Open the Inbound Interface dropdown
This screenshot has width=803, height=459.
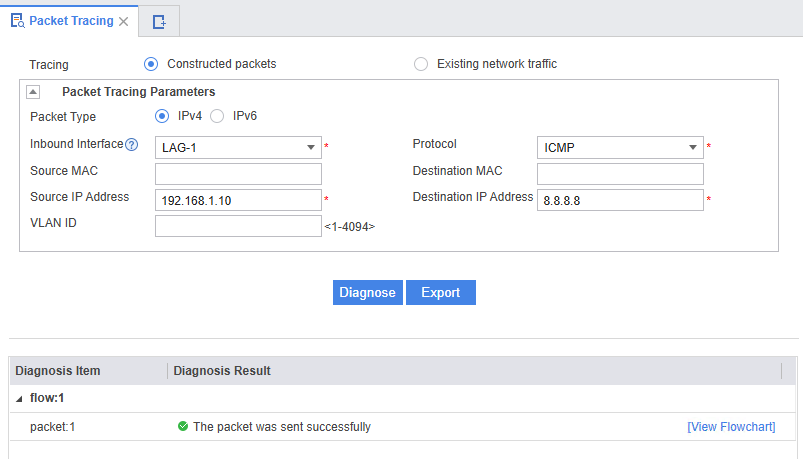[310, 148]
